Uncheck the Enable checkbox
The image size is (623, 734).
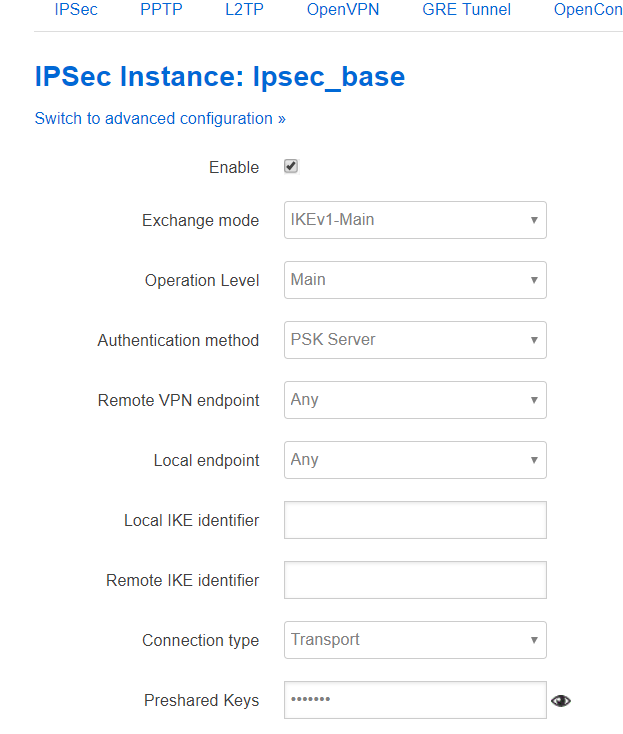[x=291, y=167]
